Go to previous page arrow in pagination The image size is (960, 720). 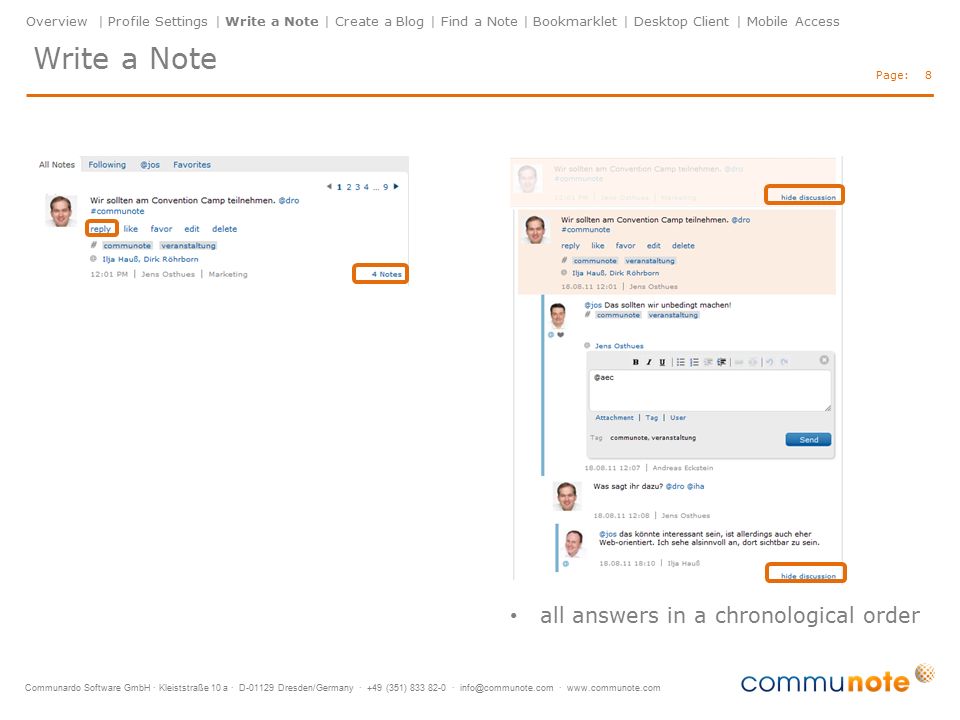[329, 186]
